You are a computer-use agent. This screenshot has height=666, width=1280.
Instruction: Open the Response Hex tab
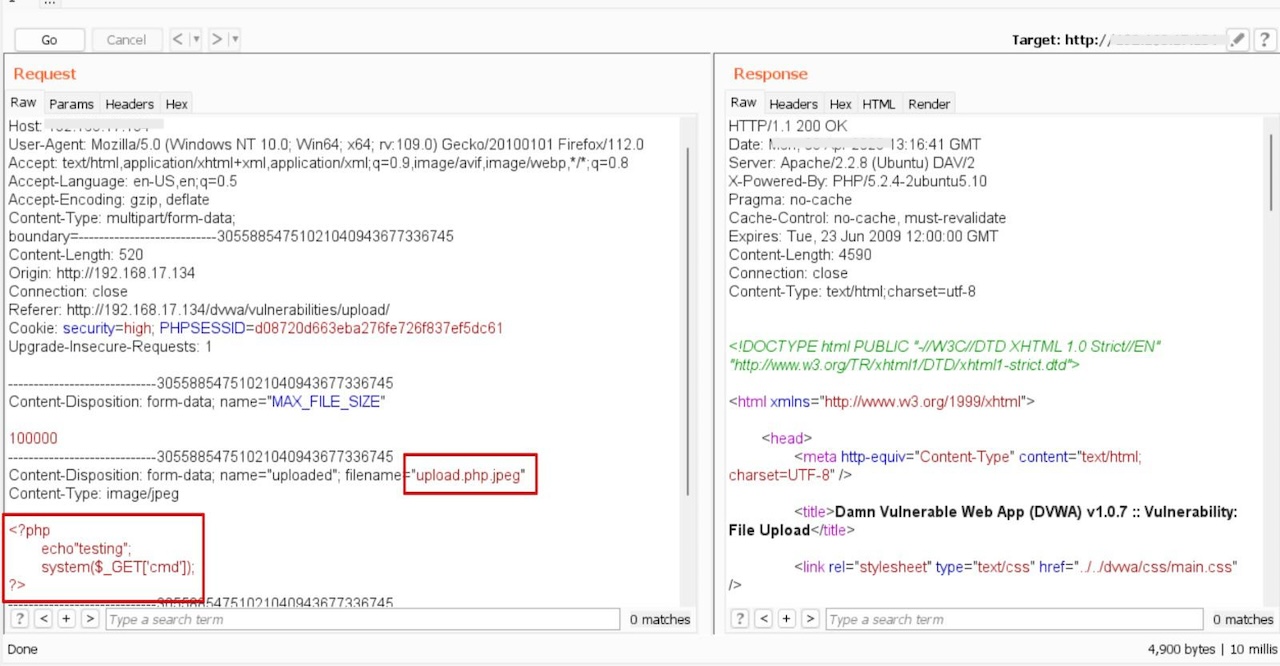[x=840, y=104]
